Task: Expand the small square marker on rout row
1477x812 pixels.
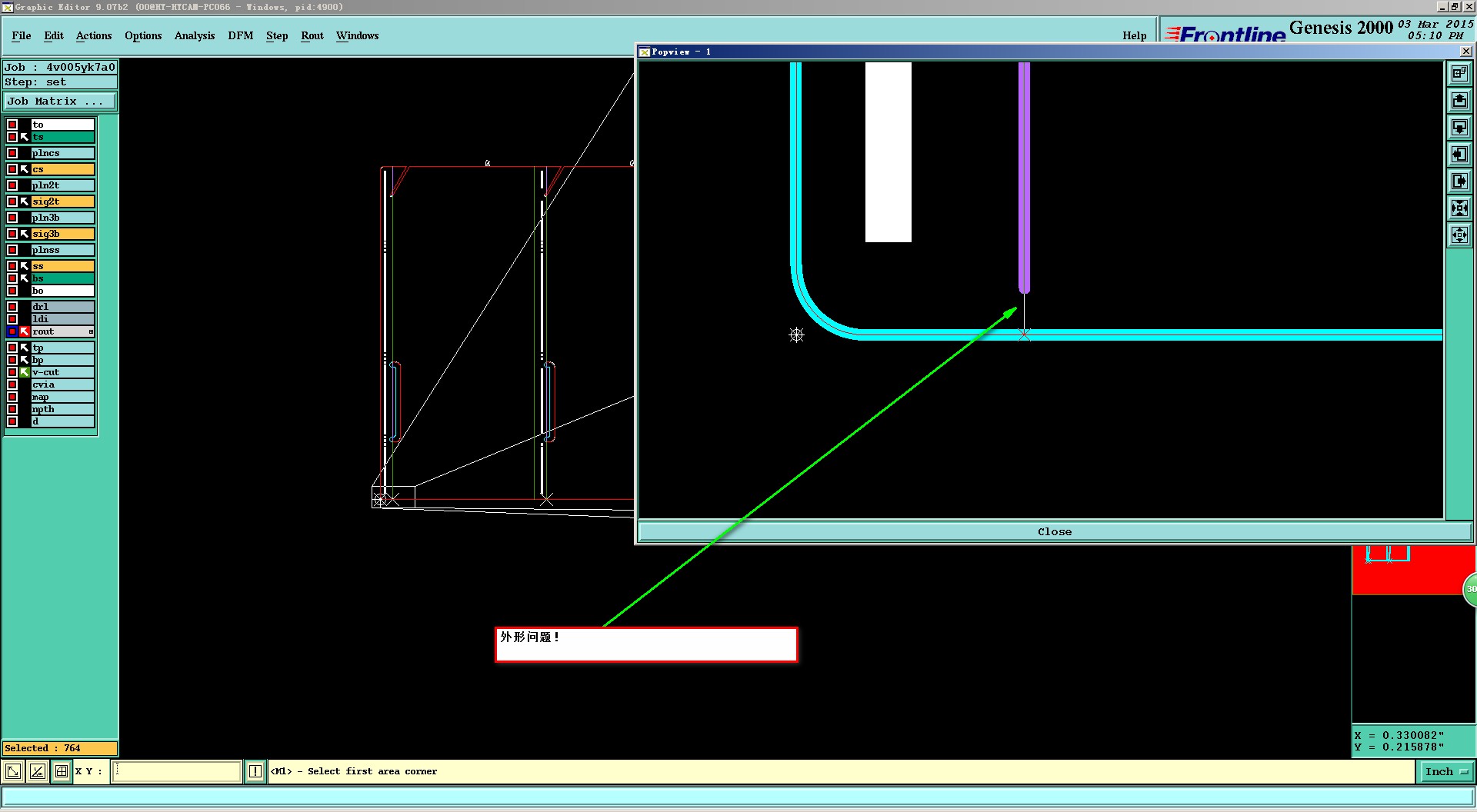Action: point(91,331)
